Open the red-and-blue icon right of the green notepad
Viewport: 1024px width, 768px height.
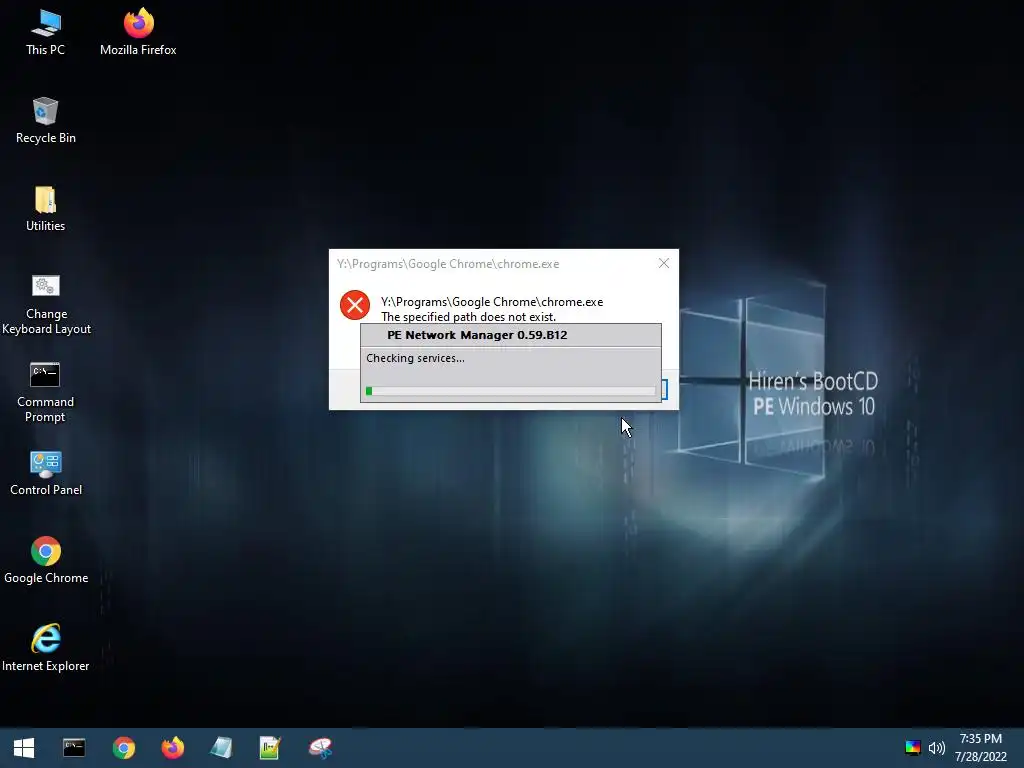320,748
